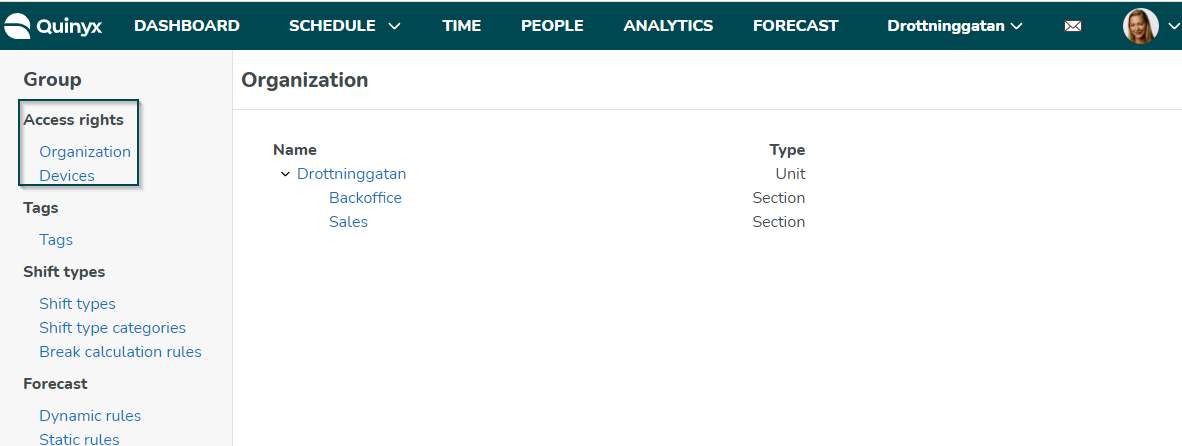Open the messages envelope icon
The height and width of the screenshot is (446, 1182).
coord(1073,26)
